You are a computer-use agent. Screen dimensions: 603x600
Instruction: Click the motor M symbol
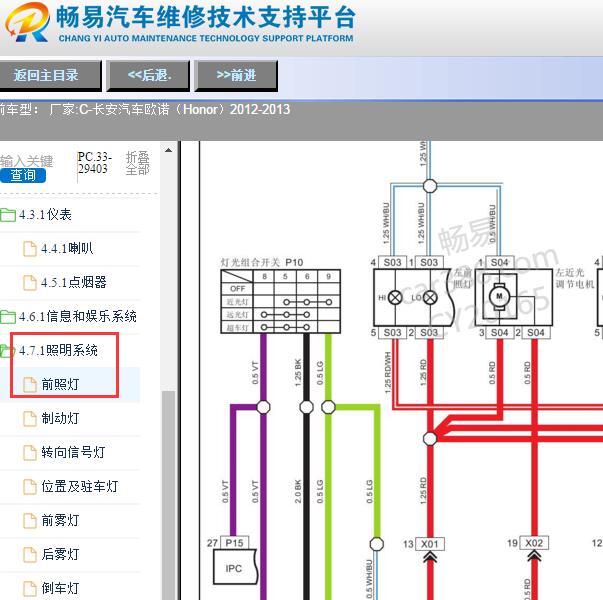(x=499, y=296)
